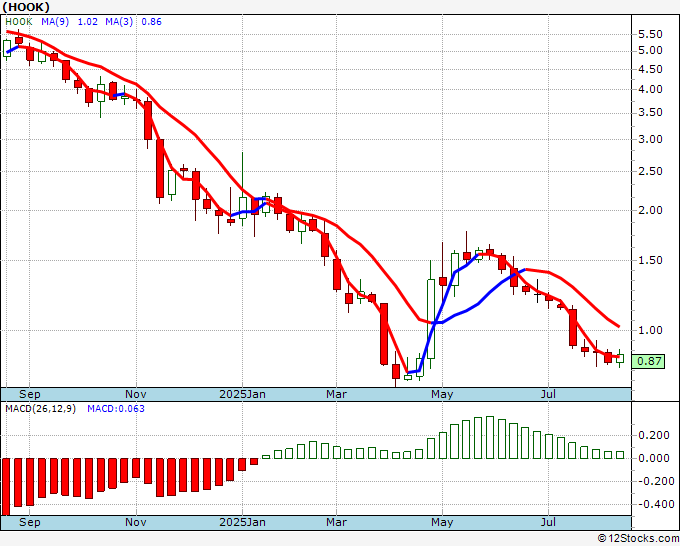Click the MACD:0.063 value label

click(116, 409)
